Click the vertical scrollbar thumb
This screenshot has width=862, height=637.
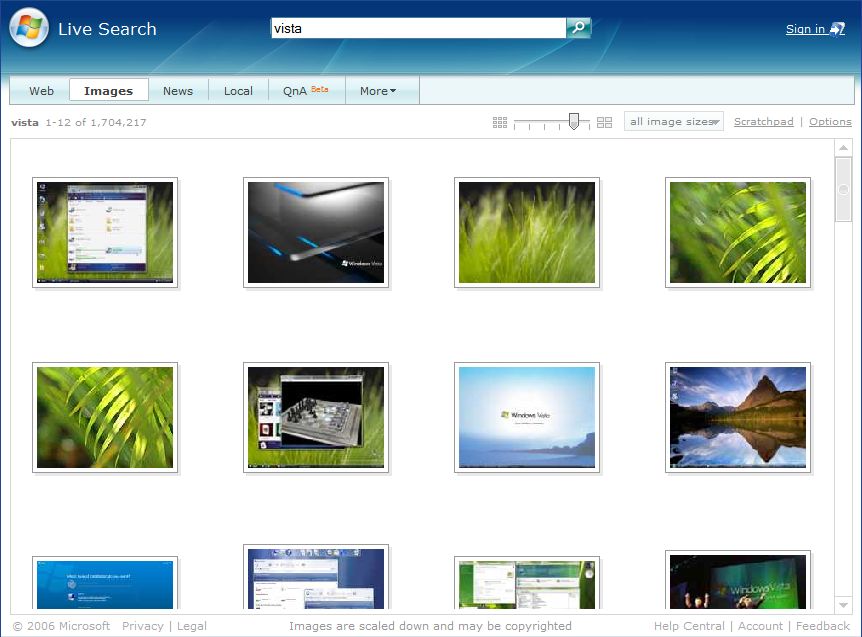843,190
